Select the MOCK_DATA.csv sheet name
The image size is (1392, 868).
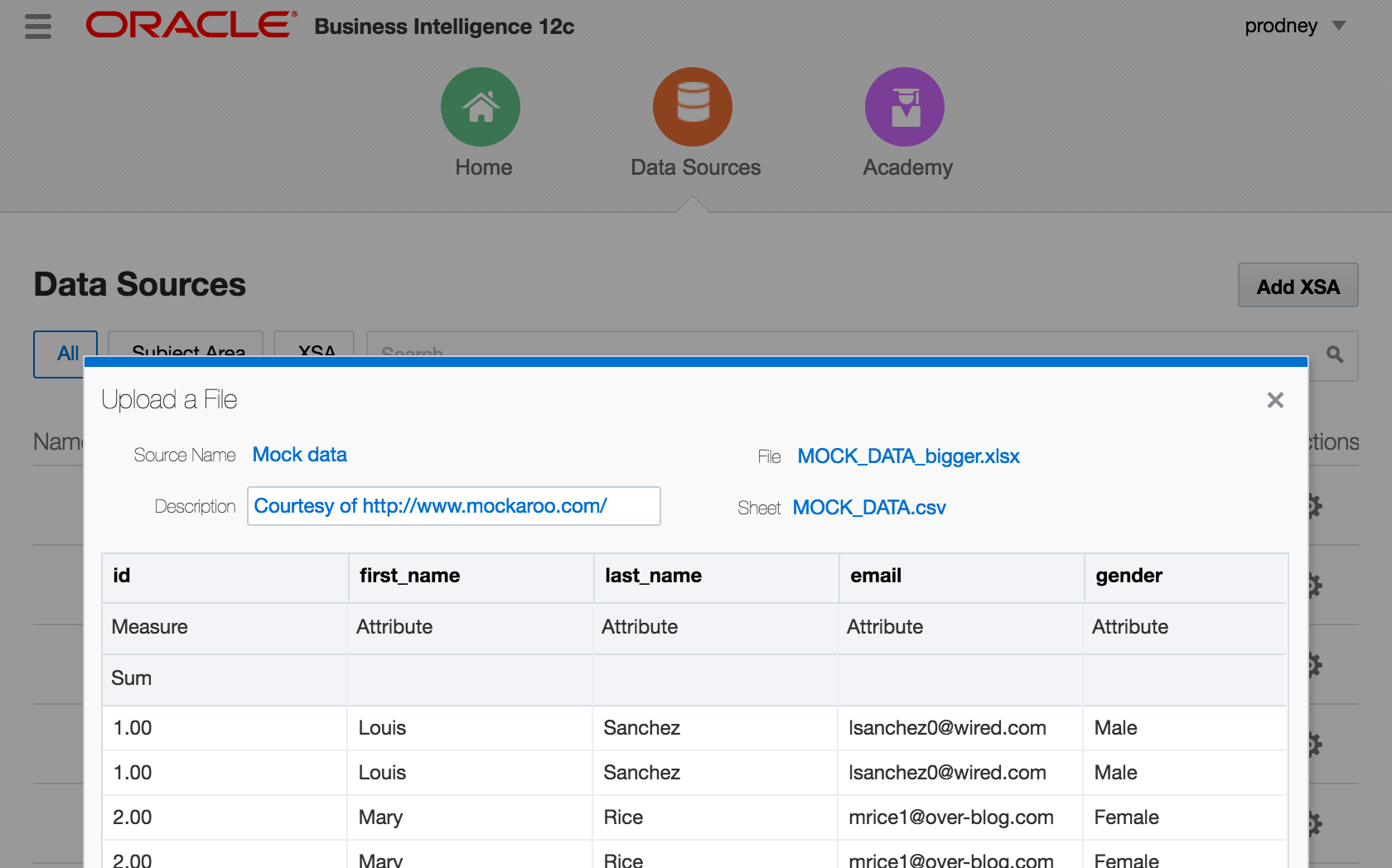tap(869, 508)
